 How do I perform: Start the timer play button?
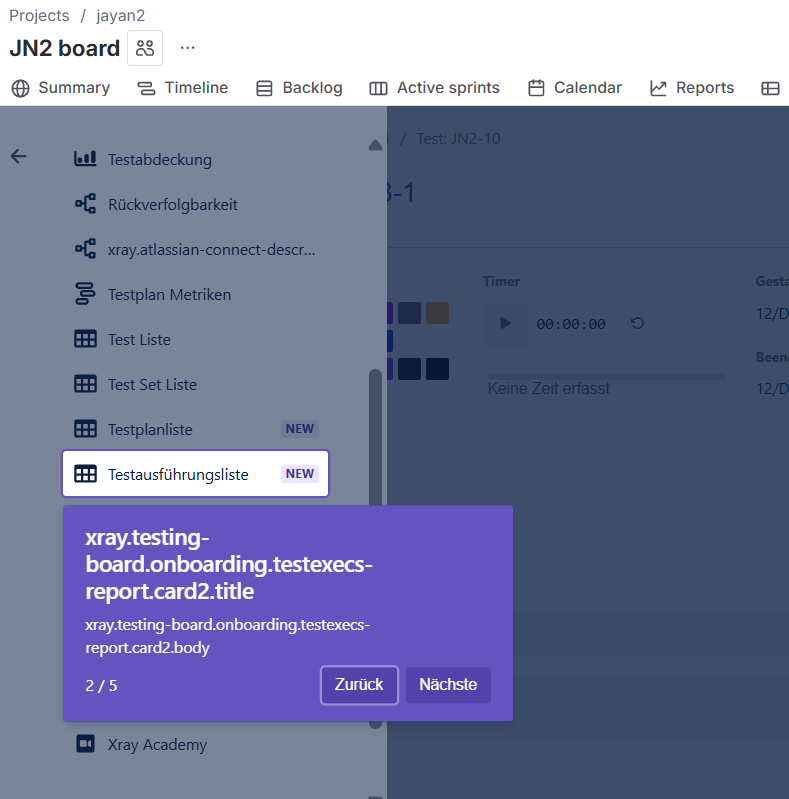click(x=505, y=323)
